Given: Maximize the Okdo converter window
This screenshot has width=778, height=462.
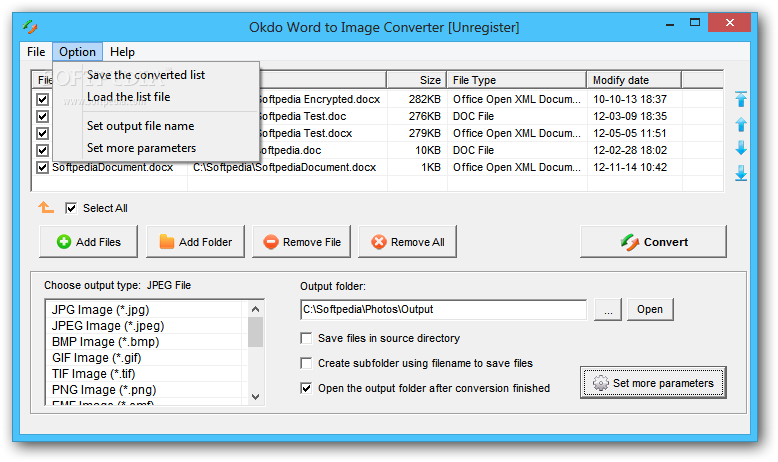Looking at the screenshot, I should [x=695, y=23].
